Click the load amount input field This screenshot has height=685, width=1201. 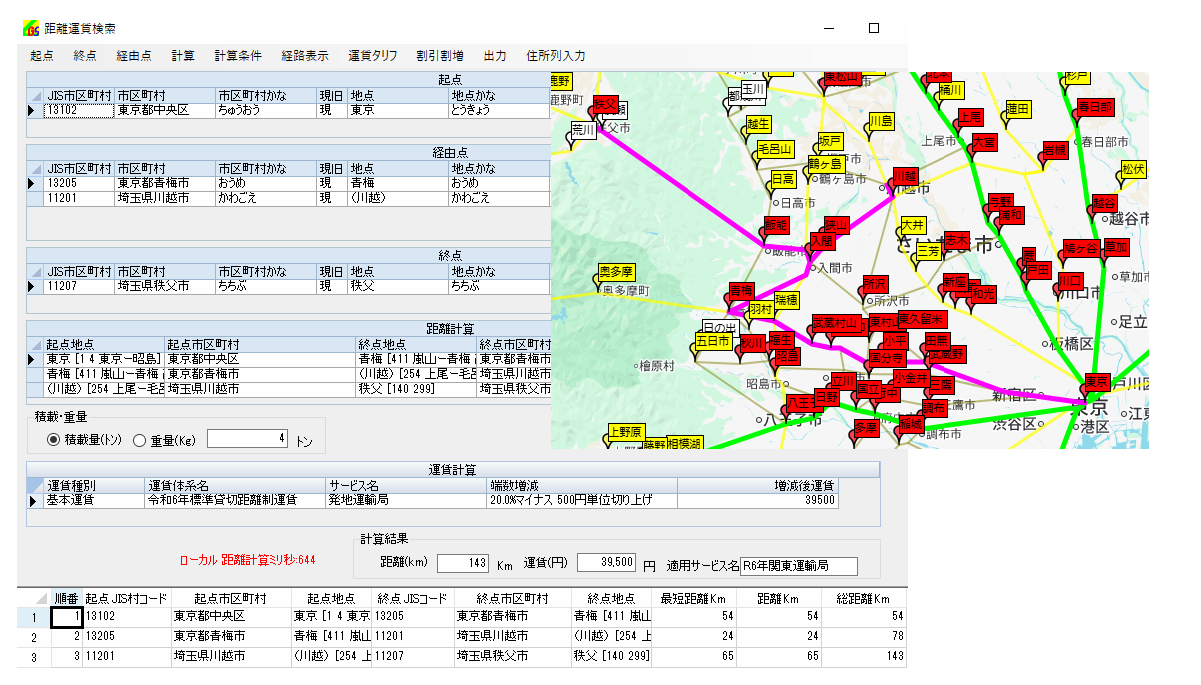pos(248,438)
